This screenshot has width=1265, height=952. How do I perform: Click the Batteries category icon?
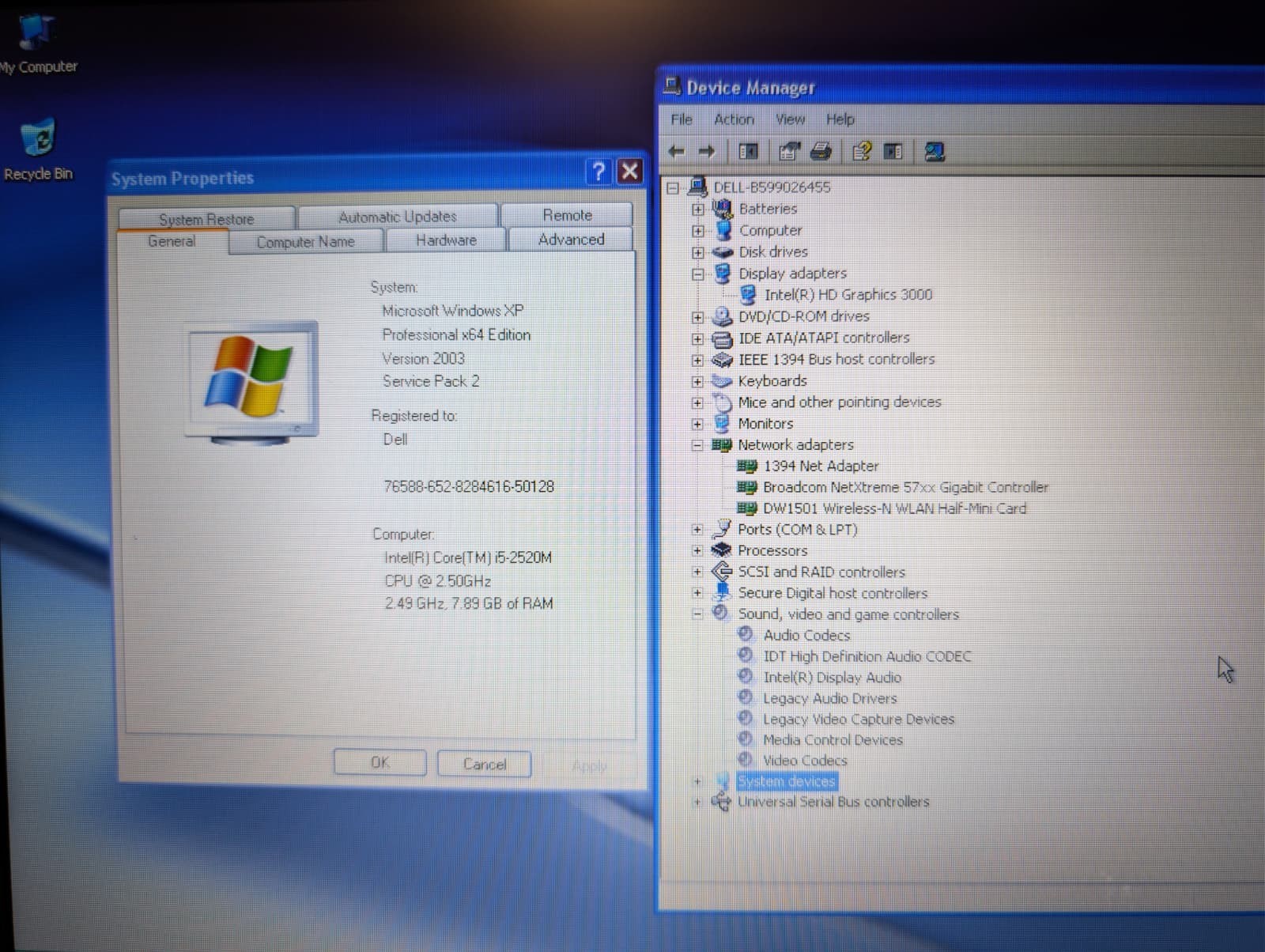[722, 209]
